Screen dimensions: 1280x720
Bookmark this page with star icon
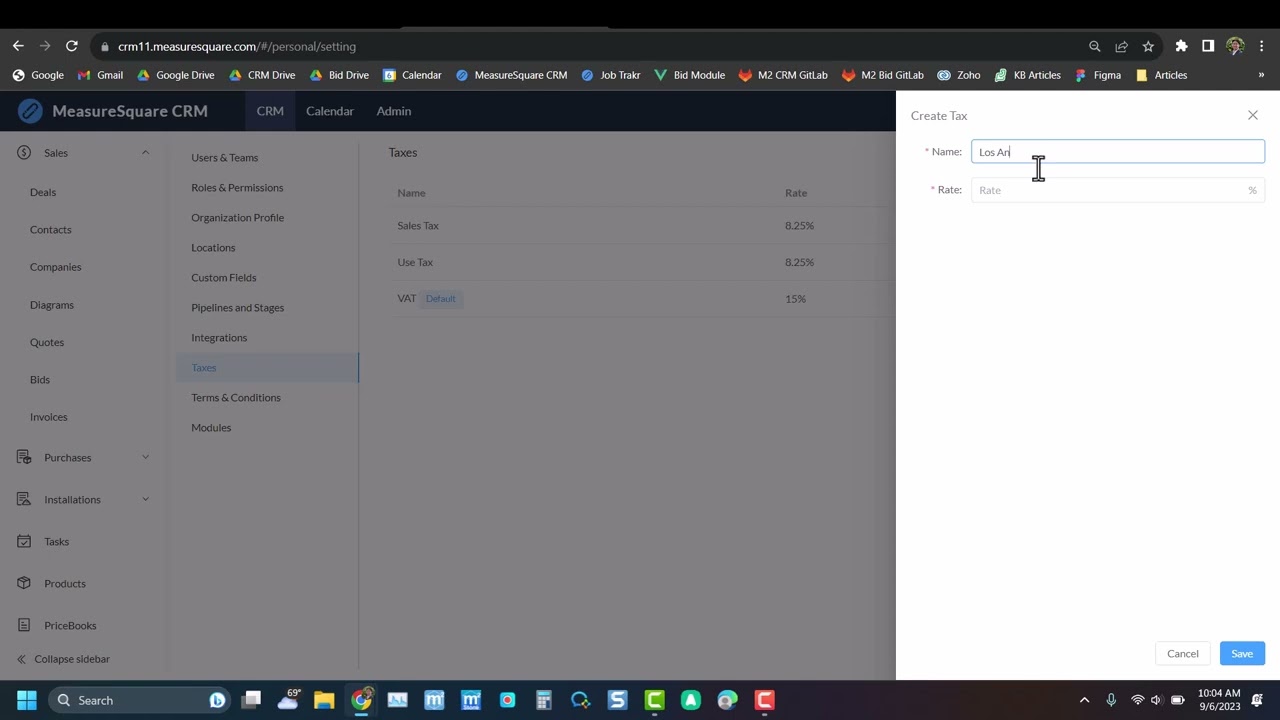pos(1148,46)
